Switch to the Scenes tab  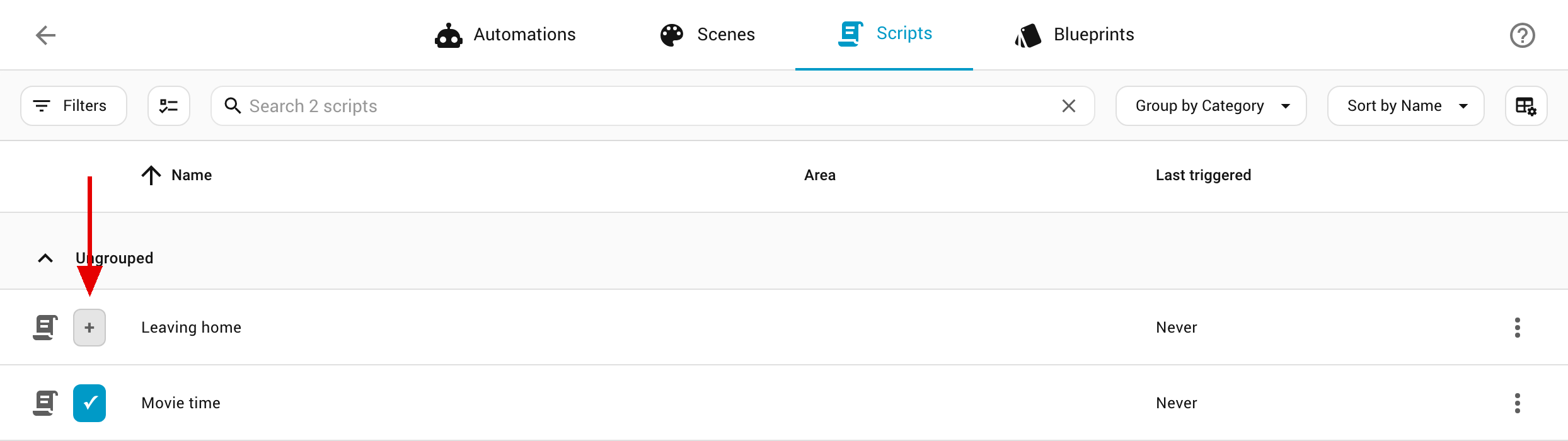coord(707,35)
